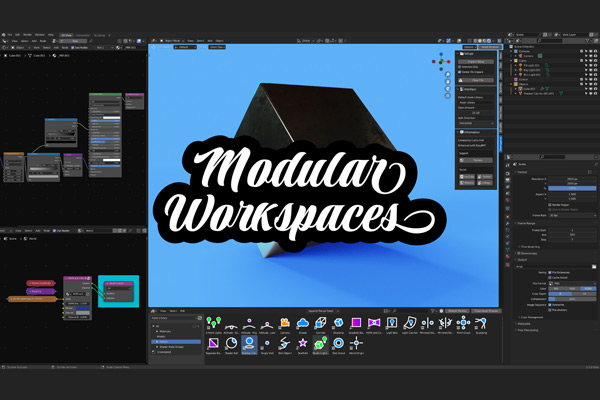Click the Close Asset Browser button
This screenshot has height=400, width=600.
click(486, 311)
